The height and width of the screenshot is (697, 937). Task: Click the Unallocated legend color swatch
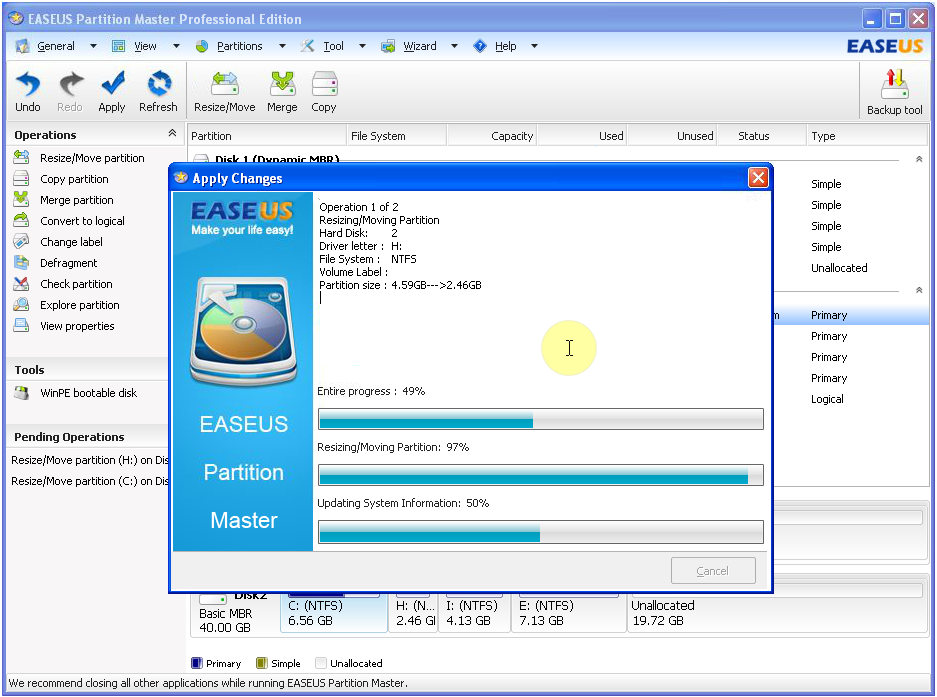(321, 663)
